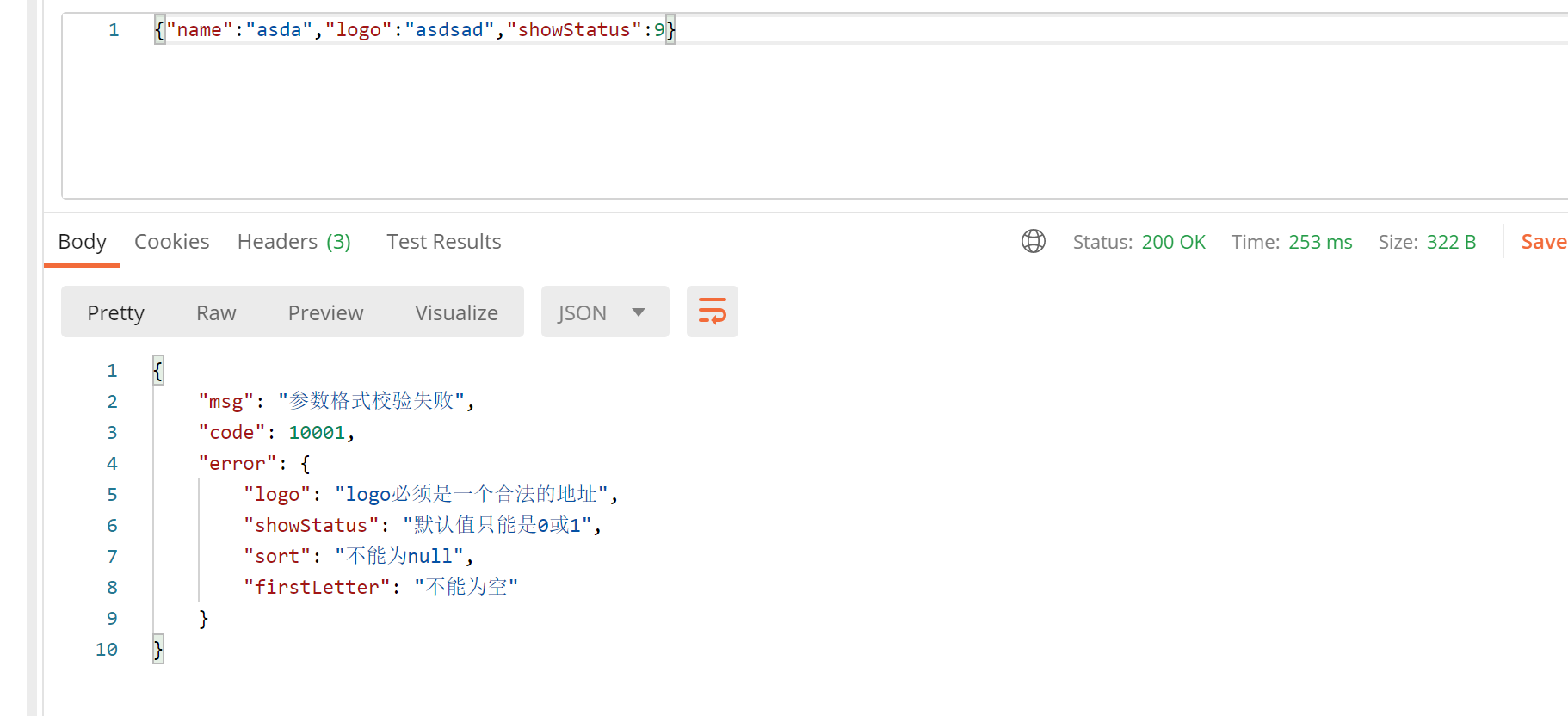Image resolution: width=1568 pixels, height=716 pixels.
Task: Click the 322 B size value
Action: tap(1451, 242)
